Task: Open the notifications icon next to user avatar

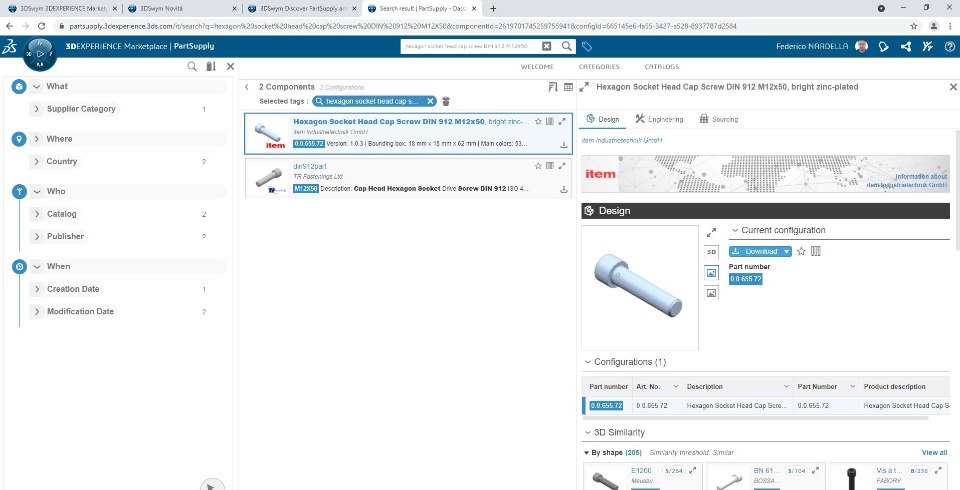Action: coord(883,47)
